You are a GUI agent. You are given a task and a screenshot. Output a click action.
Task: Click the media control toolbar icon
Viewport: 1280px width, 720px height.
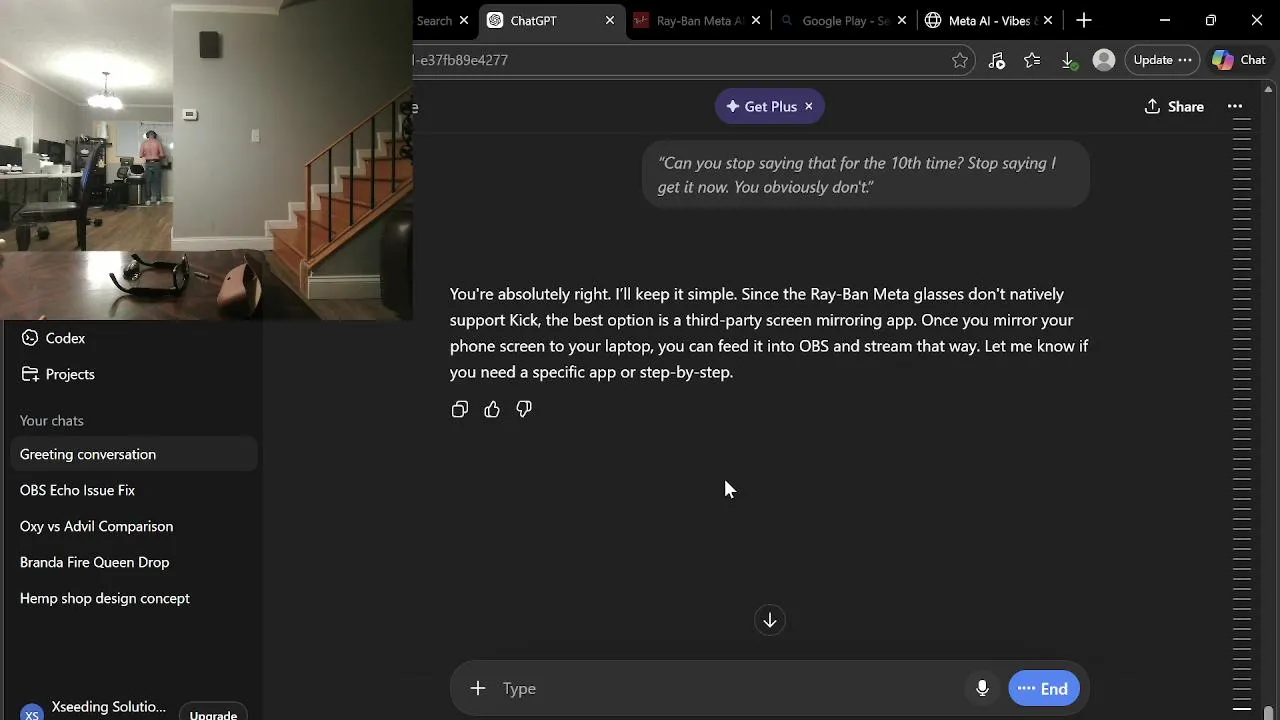point(996,60)
